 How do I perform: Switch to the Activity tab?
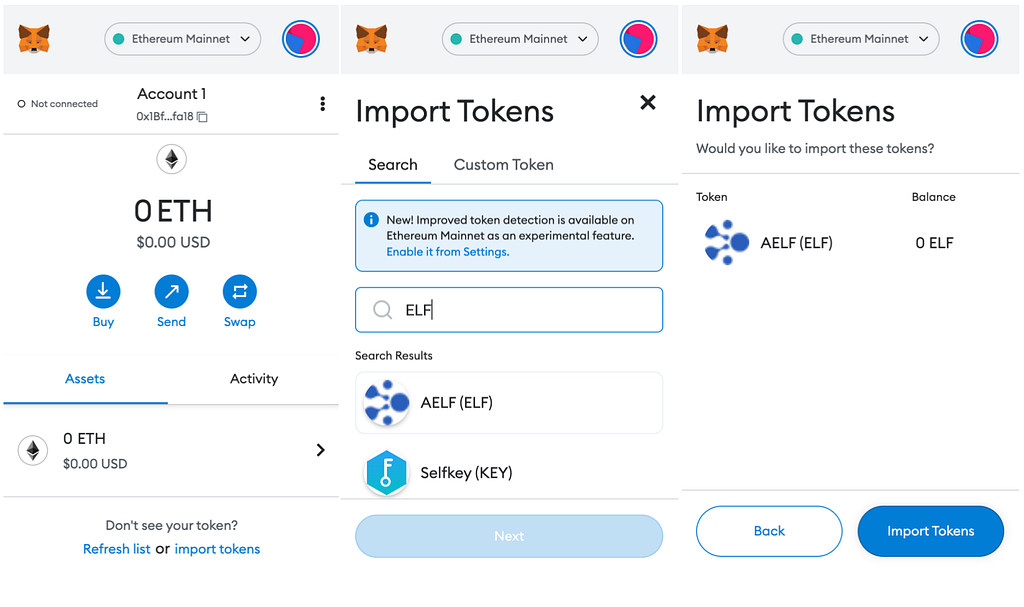click(254, 379)
